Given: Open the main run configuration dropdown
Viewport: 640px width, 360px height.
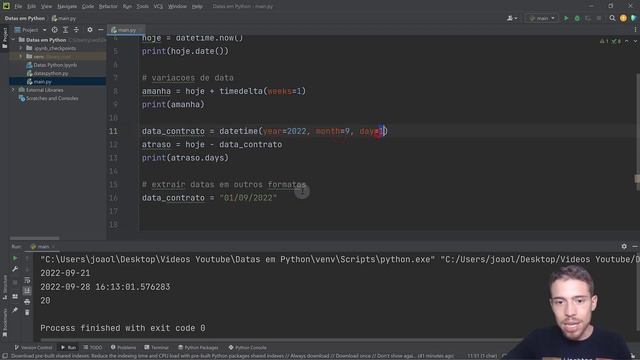Looking at the screenshot, I should click(542, 18).
